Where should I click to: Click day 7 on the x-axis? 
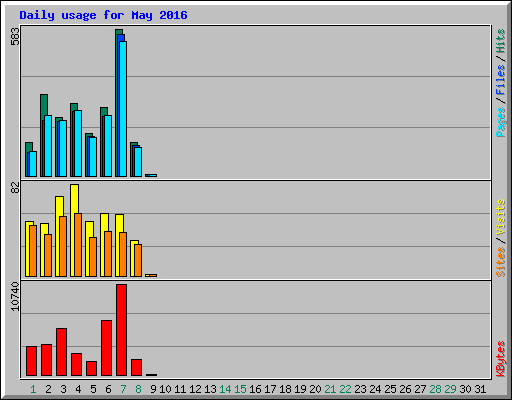123,389
